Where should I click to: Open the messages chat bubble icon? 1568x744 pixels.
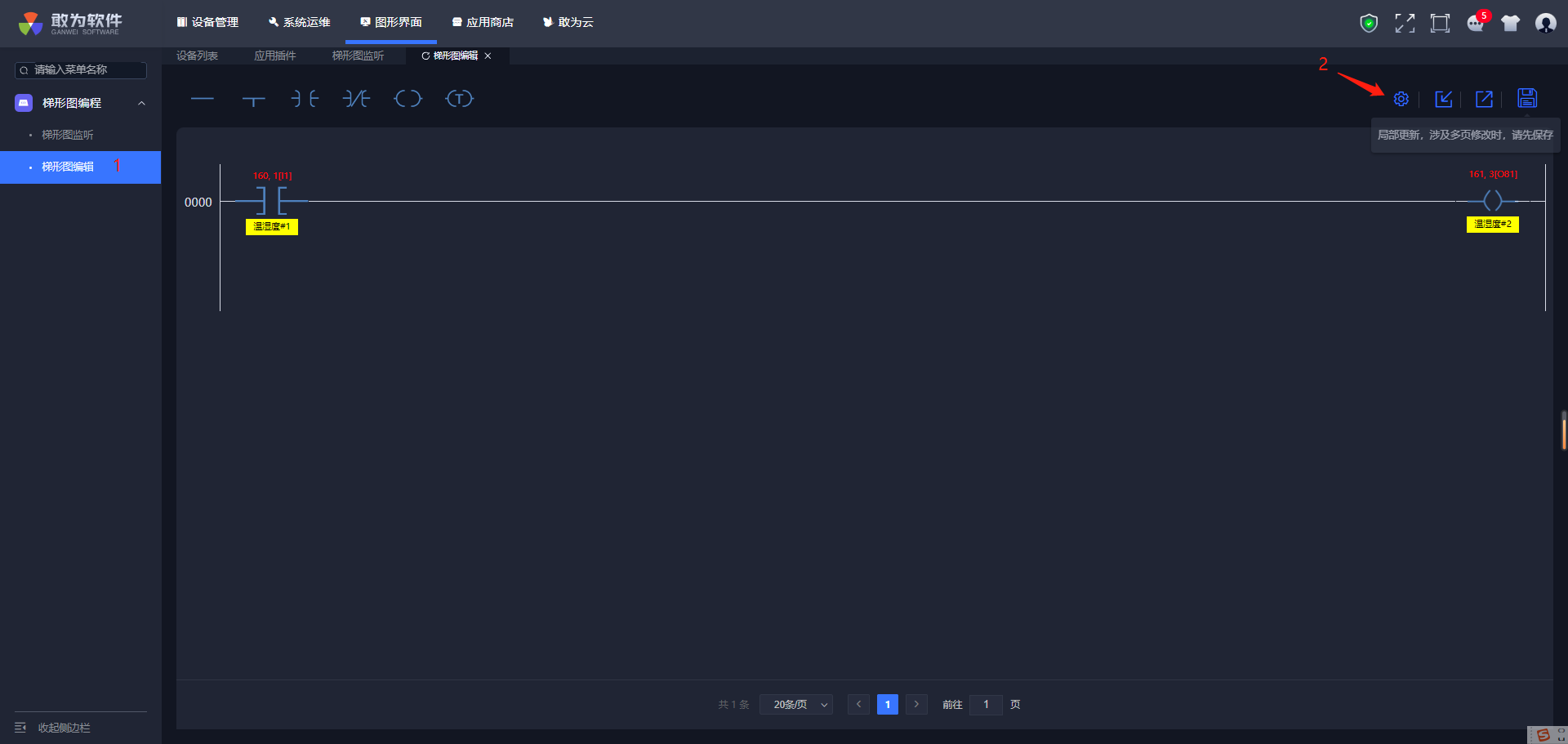click(1476, 23)
